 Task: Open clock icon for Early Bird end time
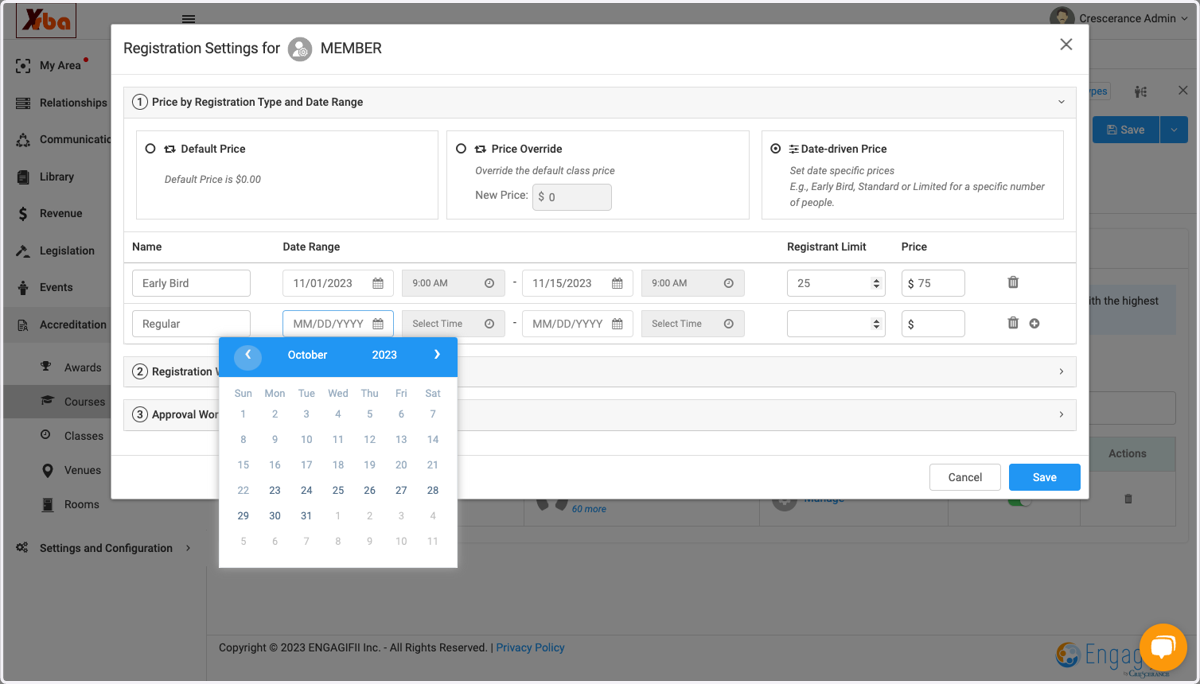click(729, 284)
